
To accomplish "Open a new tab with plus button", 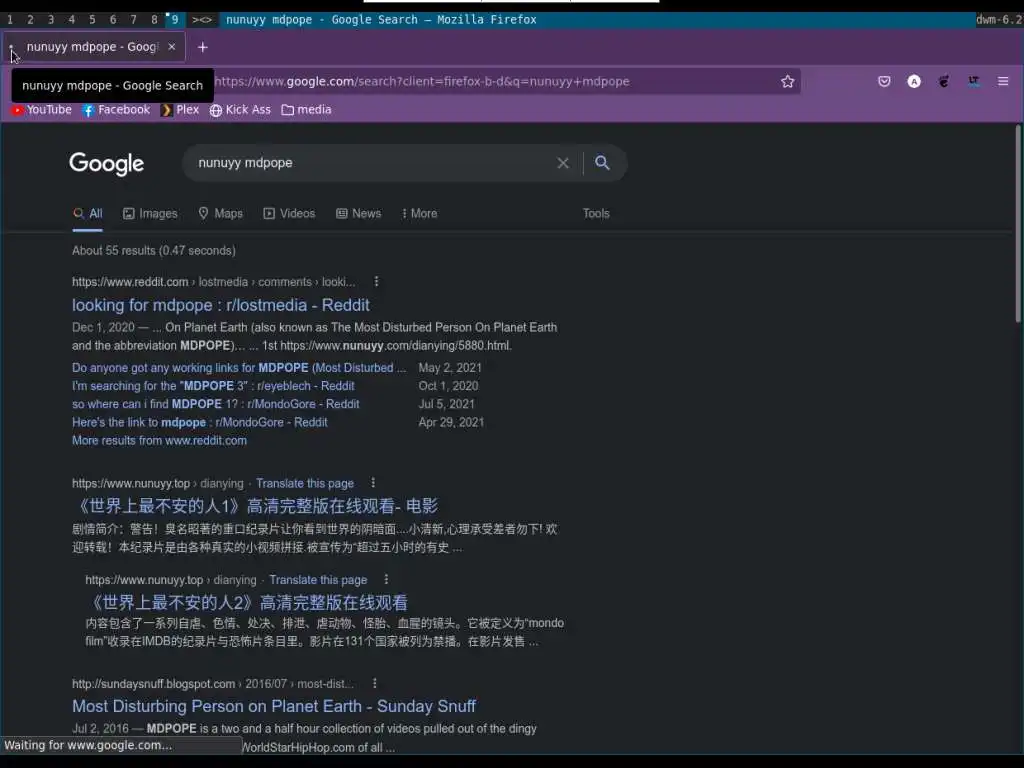I will click(x=202, y=47).
